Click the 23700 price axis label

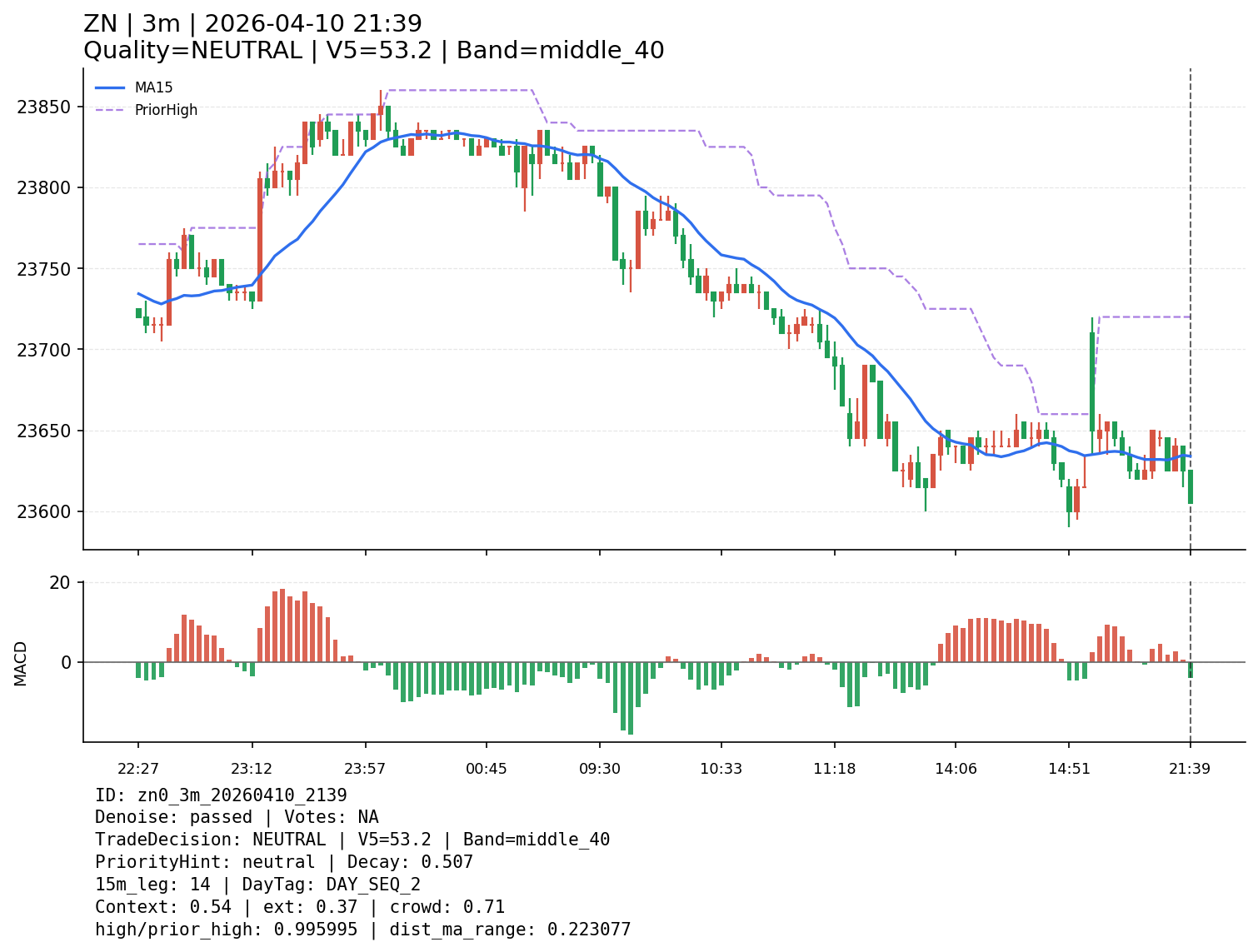[x=44, y=350]
